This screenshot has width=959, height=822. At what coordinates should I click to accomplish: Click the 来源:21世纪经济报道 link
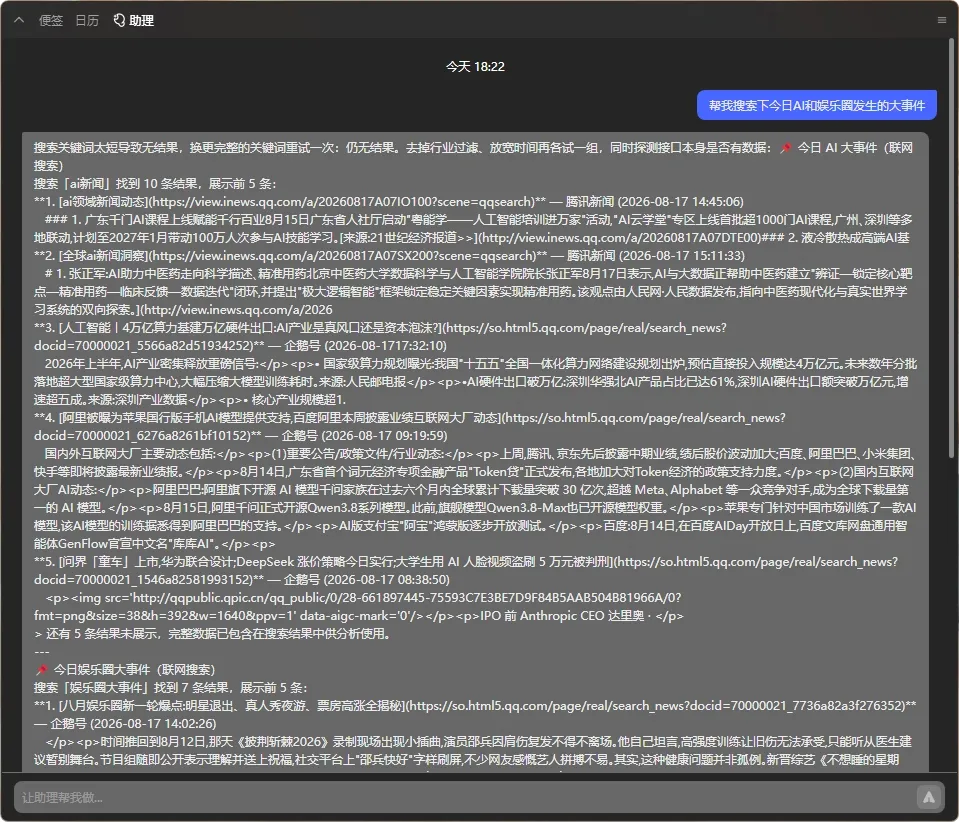550,238
